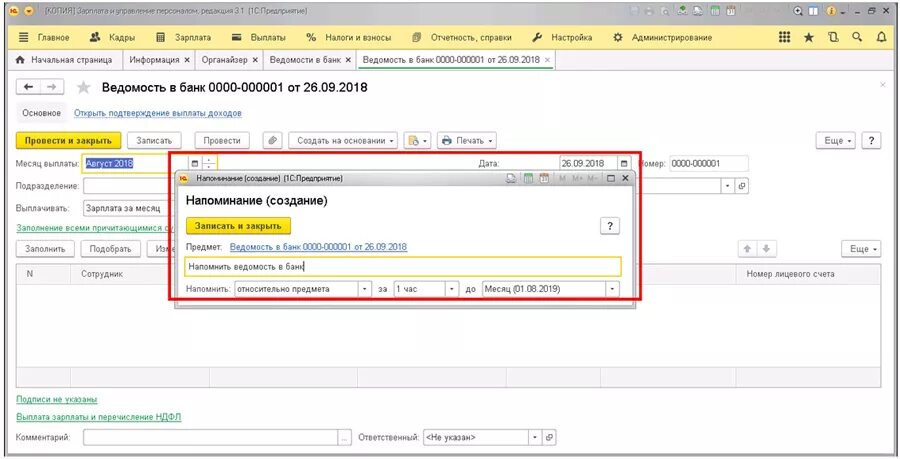Go forward with the right arrow button
The width and height of the screenshot is (900, 459).
click(x=52, y=87)
